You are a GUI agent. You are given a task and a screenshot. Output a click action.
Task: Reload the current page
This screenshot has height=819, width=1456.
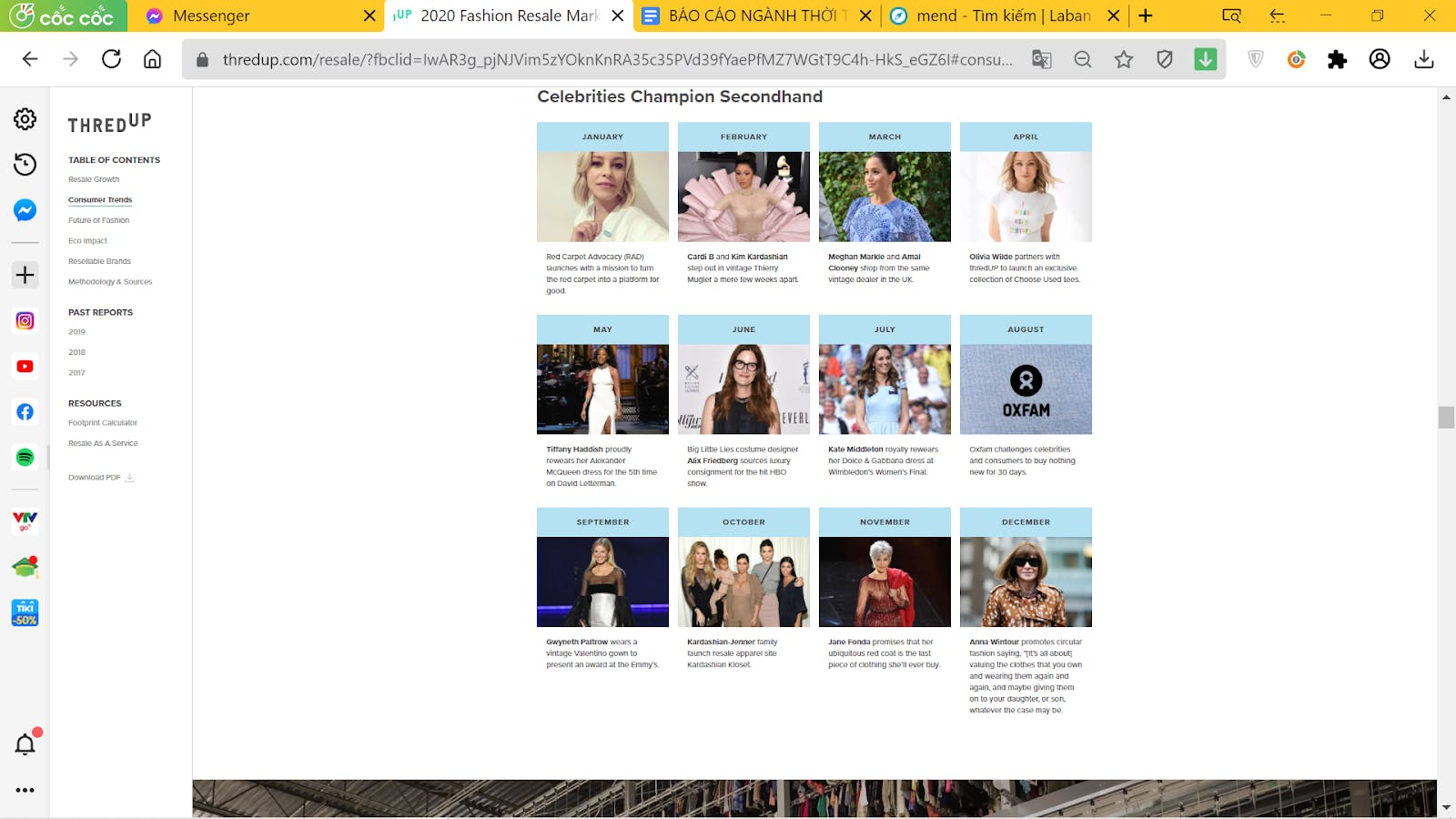111,59
